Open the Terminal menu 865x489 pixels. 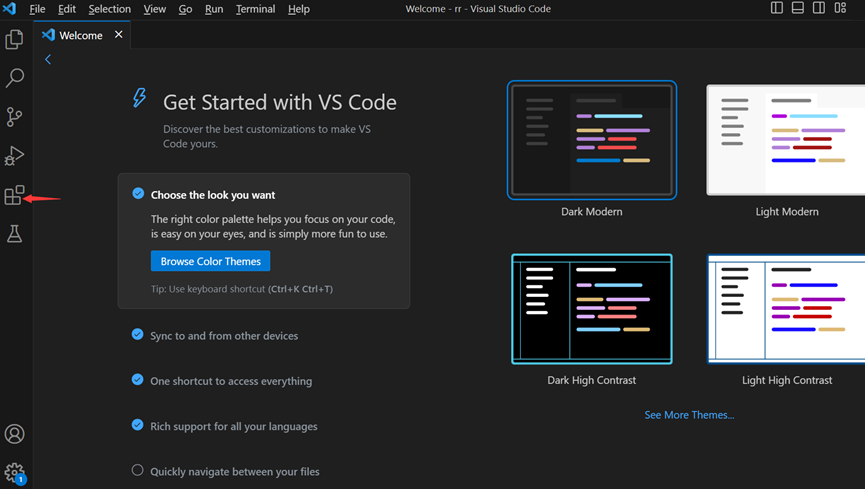(x=255, y=9)
